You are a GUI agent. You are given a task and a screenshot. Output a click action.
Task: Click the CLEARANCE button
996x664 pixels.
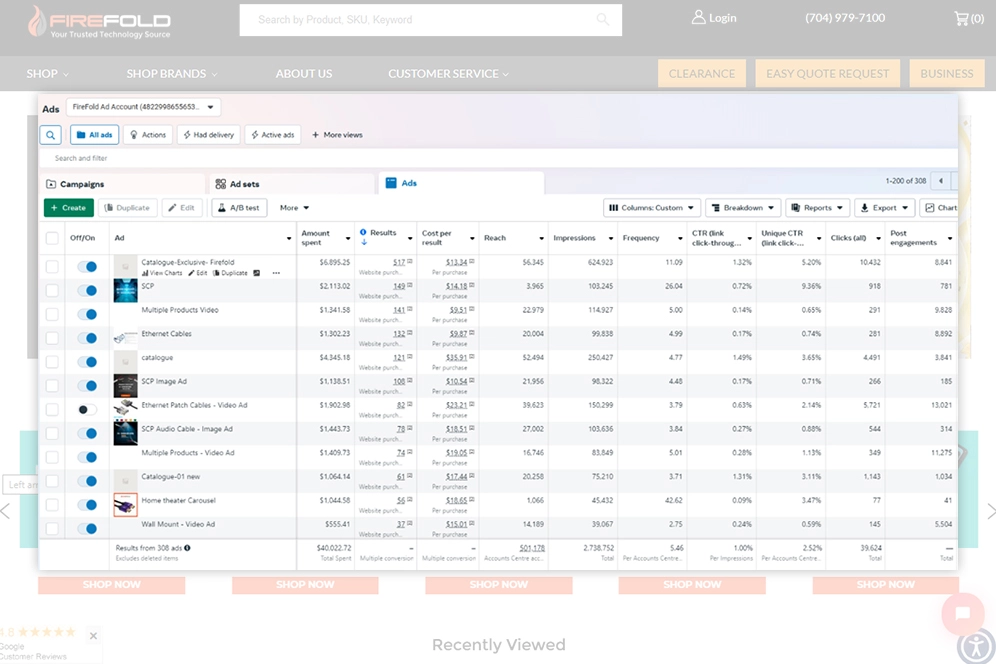(702, 74)
